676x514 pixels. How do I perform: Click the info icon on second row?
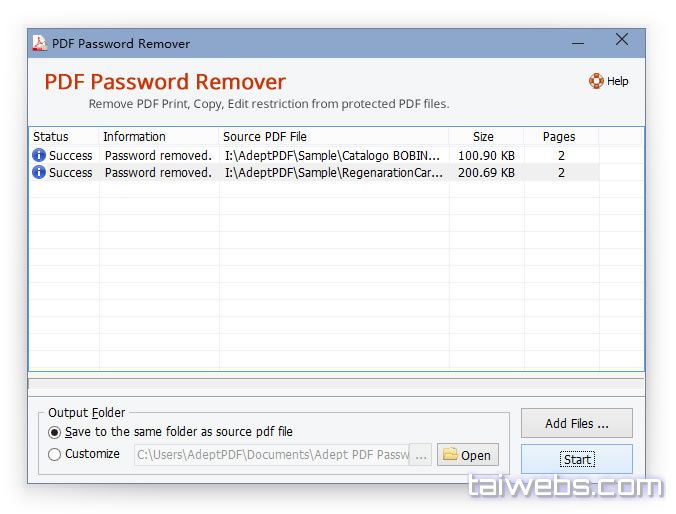[39, 172]
